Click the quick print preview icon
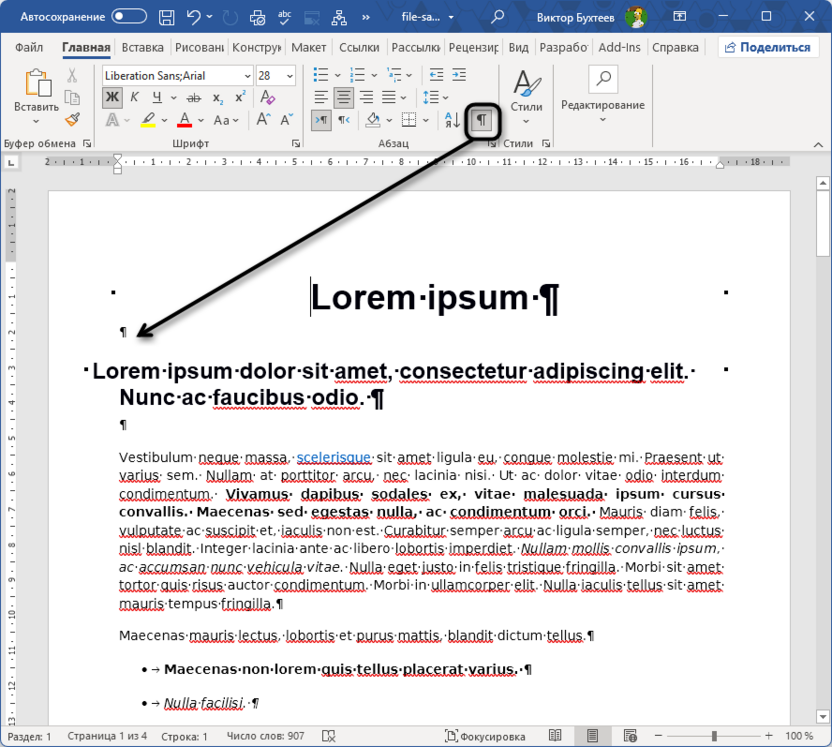Screen dimensions: 832x747 point(257,18)
